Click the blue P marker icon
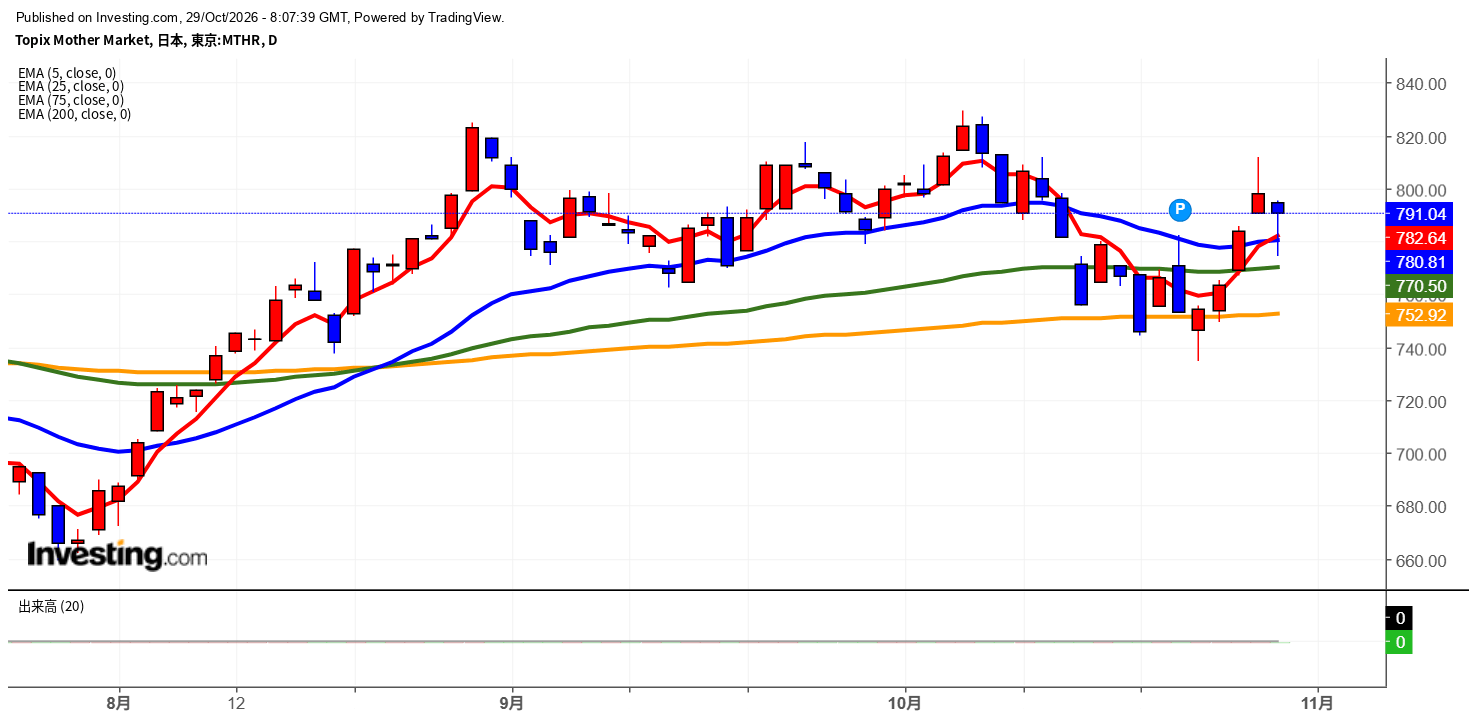Screen dimensions: 1469x720 pos(1180,209)
